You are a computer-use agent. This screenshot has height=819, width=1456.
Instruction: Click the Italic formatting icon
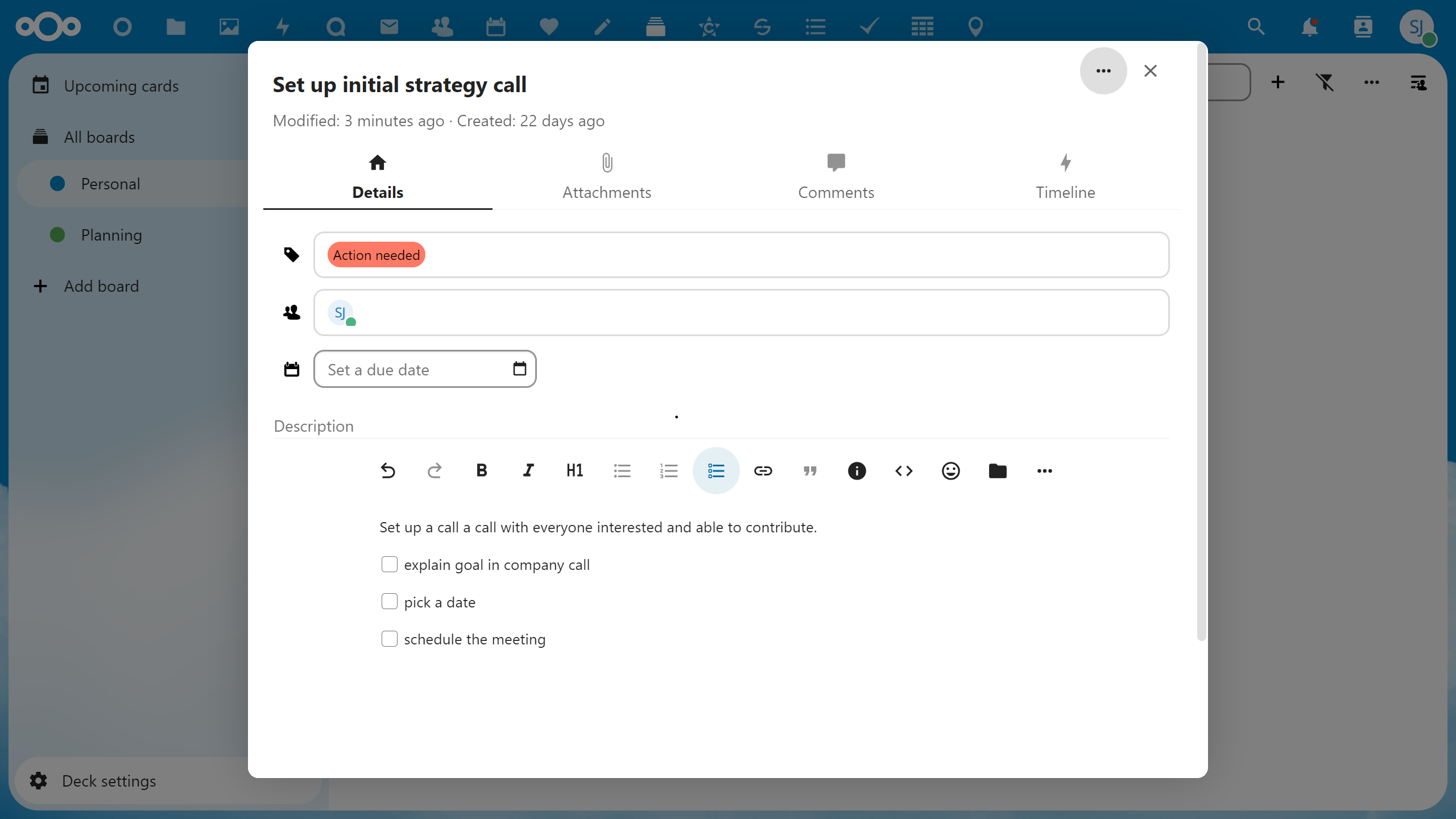coord(528,470)
